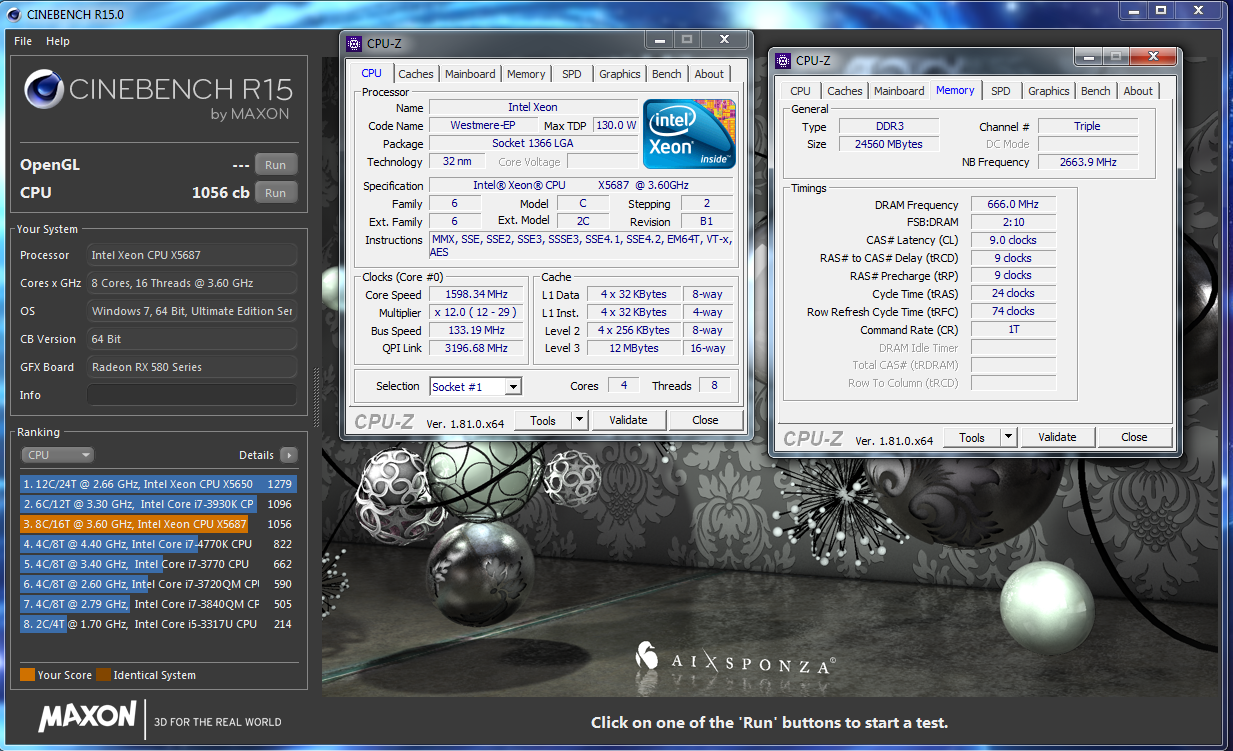
Task: Click the MAXON logo at bottom left
Action: [x=88, y=716]
